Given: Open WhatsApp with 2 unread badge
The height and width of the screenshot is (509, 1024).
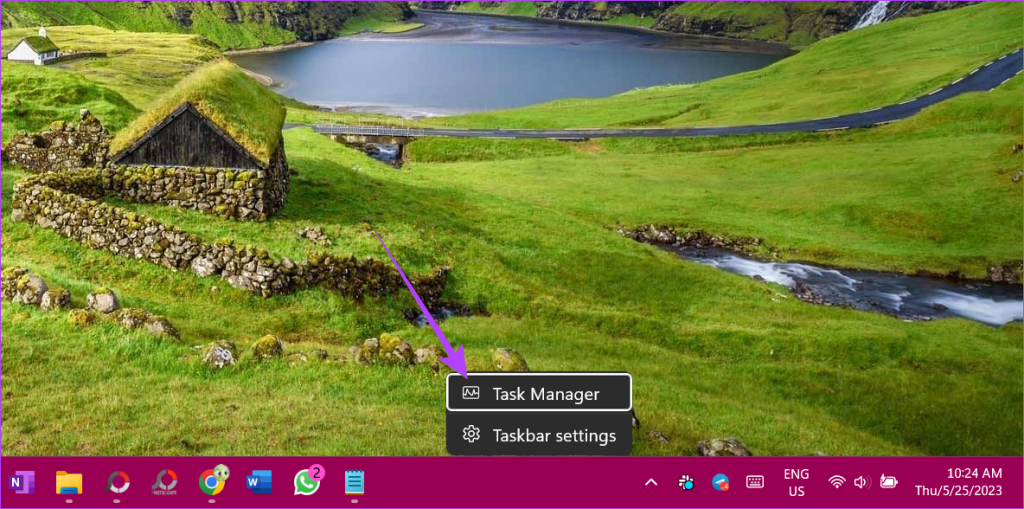Looking at the screenshot, I should pyautogui.click(x=308, y=482).
